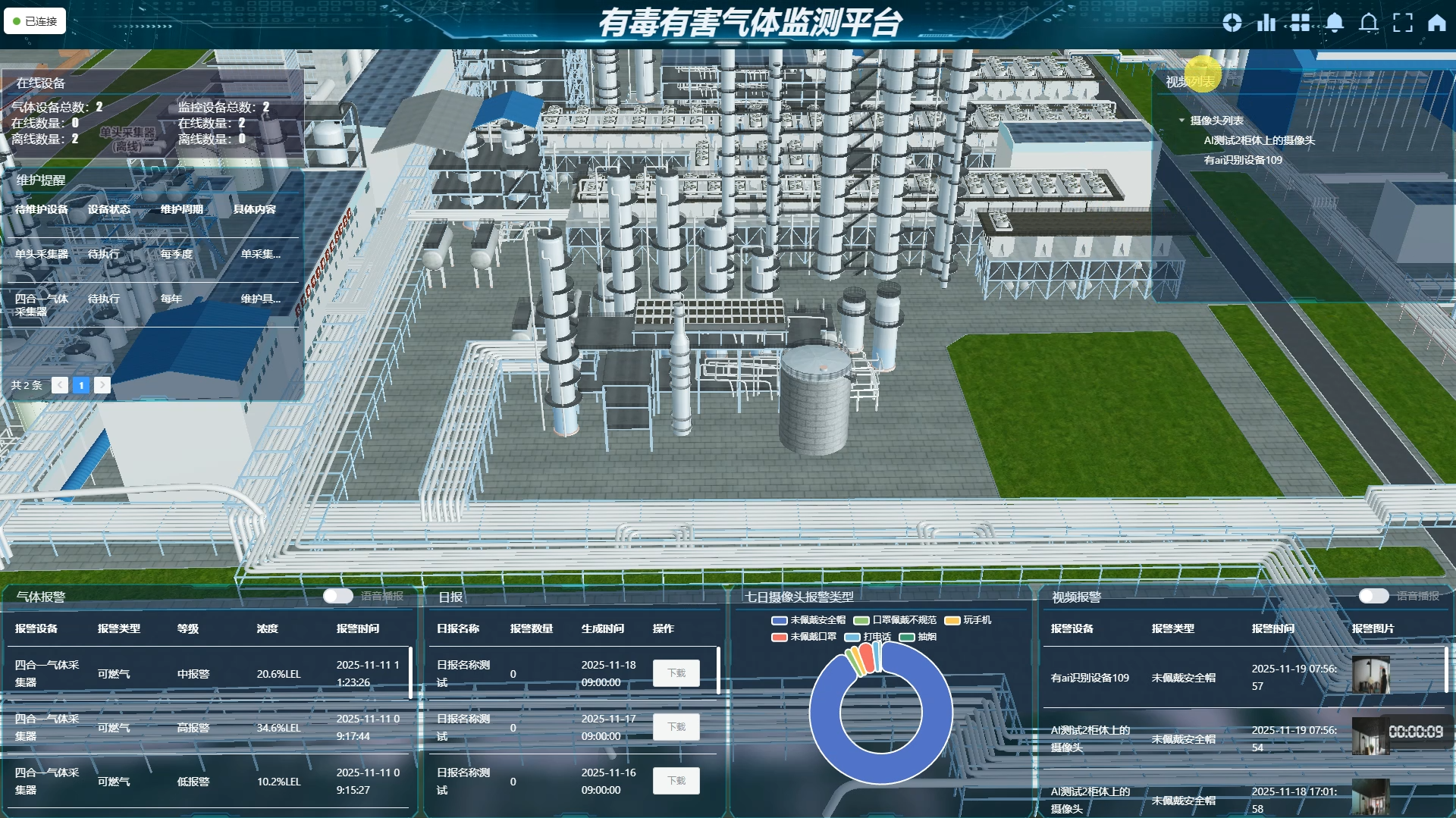Toggle 语音播报 in video alarm panel
The width and height of the screenshot is (1456, 818).
(x=1373, y=596)
